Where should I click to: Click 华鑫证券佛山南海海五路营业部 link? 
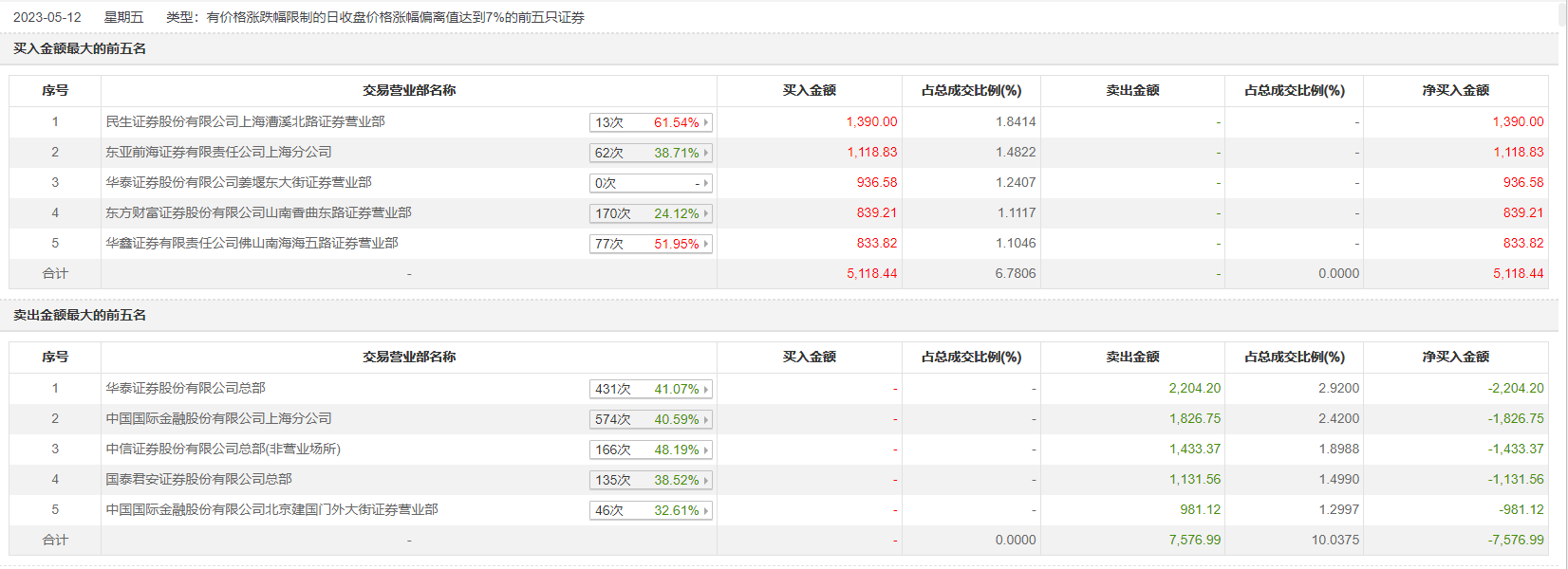pyautogui.click(x=252, y=244)
